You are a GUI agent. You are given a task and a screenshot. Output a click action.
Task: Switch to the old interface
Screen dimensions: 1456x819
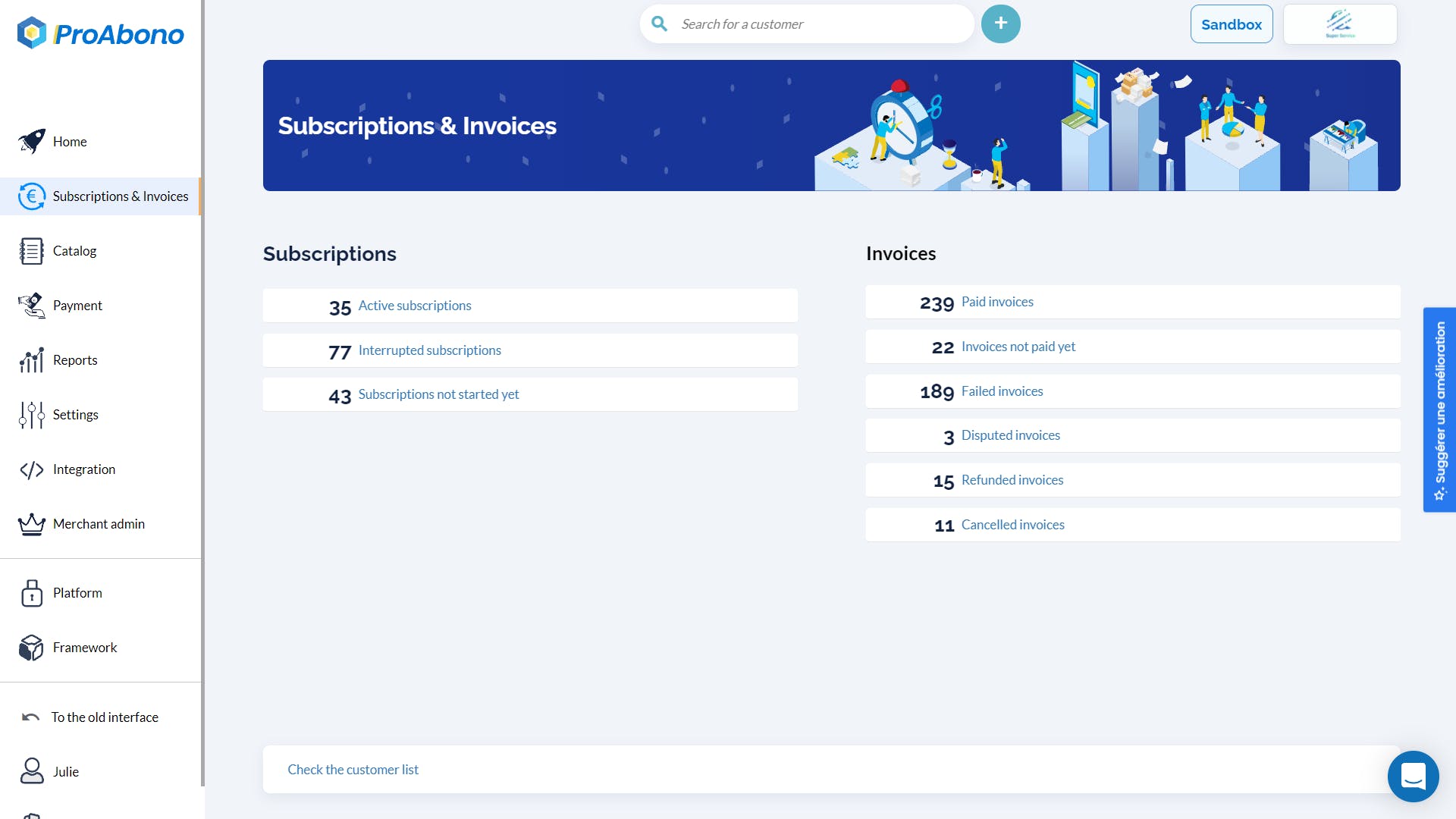(x=105, y=717)
